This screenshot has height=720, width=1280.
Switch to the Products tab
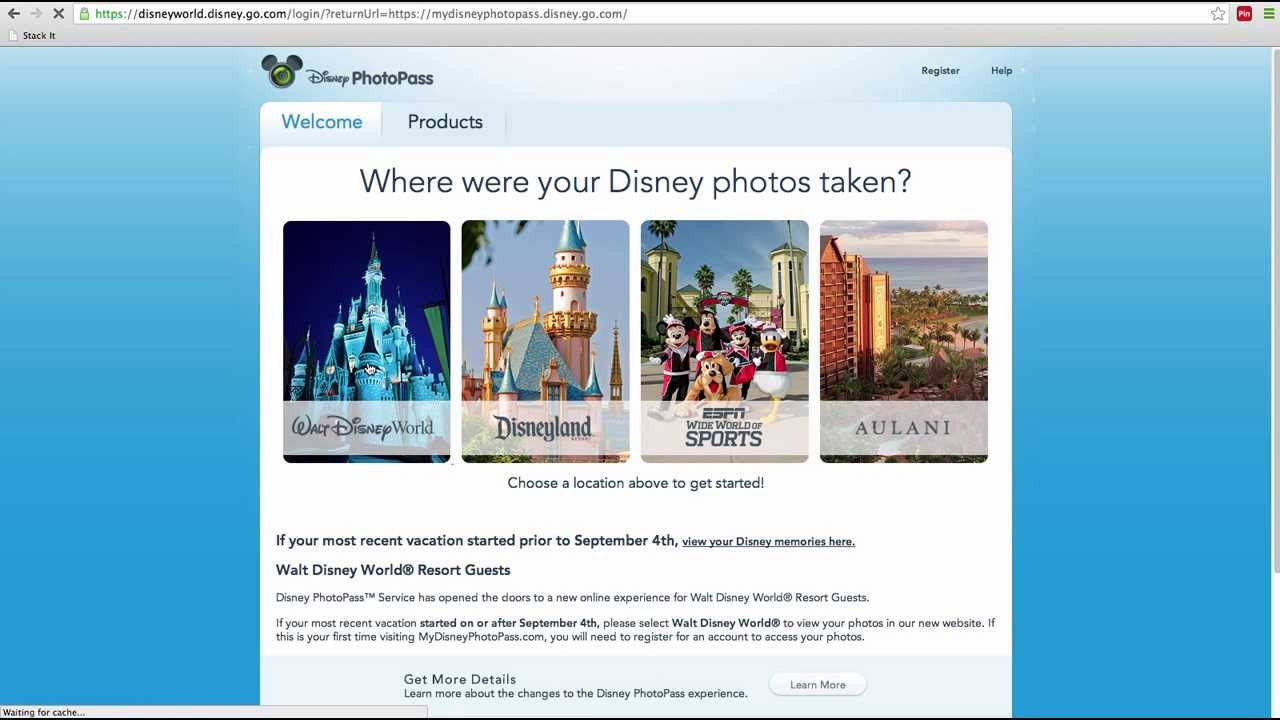(x=445, y=122)
